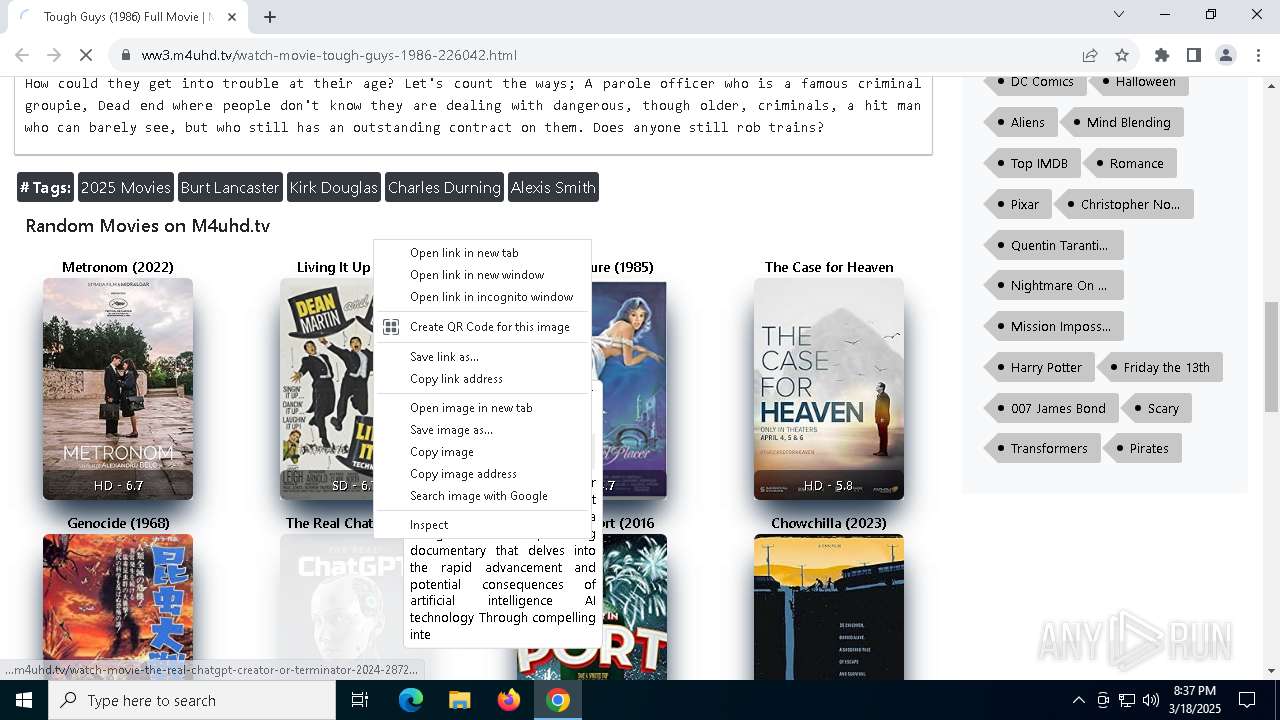
Task: Toggle Chrome side panel icon
Action: point(1193,55)
